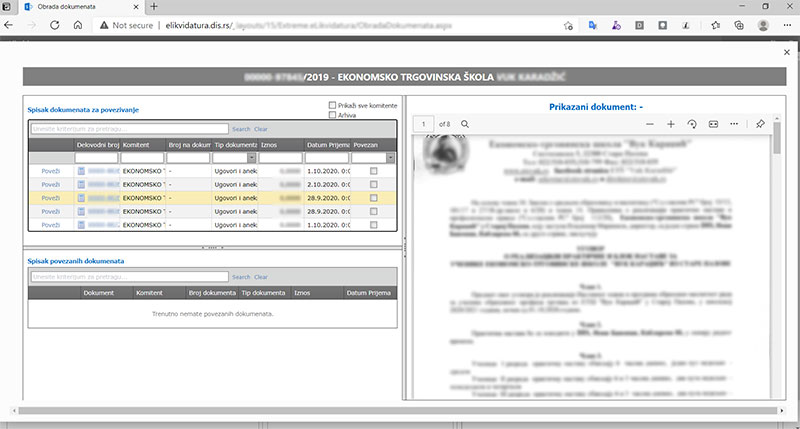Check the 'Arhiva' checkbox
800x429 pixels.
[333, 115]
